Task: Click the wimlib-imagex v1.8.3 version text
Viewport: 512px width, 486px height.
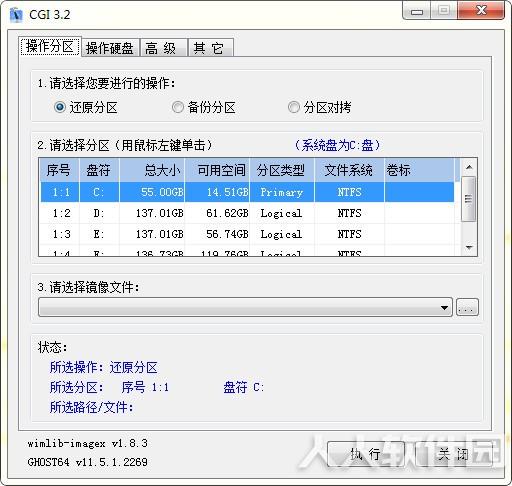Action: coord(88,444)
